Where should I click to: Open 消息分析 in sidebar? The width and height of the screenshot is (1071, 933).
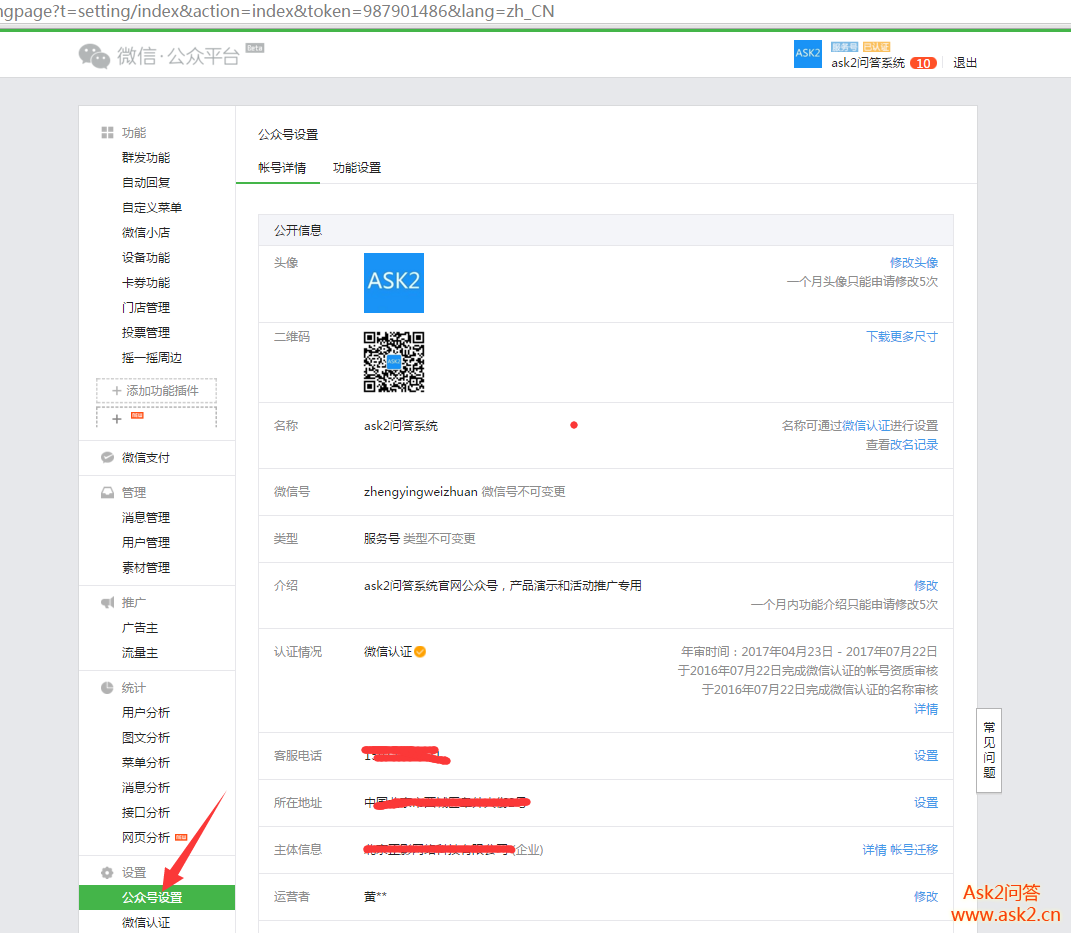click(145, 788)
